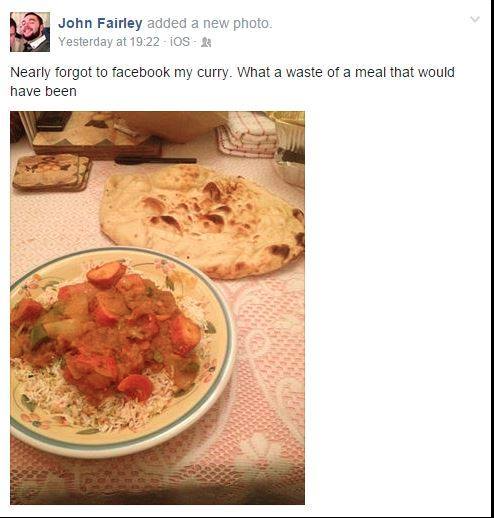
Task: Open the 'Yesterday at 19:22' timestamp link
Action: pyautogui.click(x=109, y=42)
